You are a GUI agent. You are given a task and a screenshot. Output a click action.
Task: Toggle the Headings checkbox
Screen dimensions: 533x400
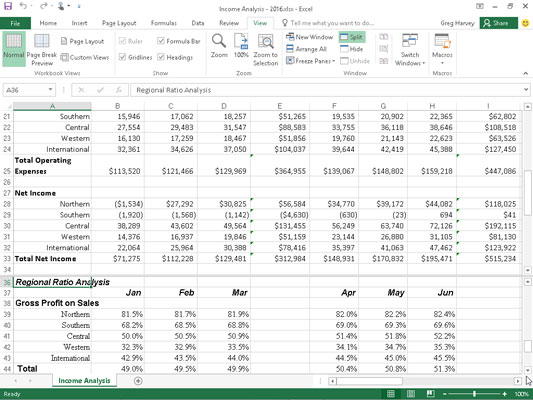[x=161, y=57]
